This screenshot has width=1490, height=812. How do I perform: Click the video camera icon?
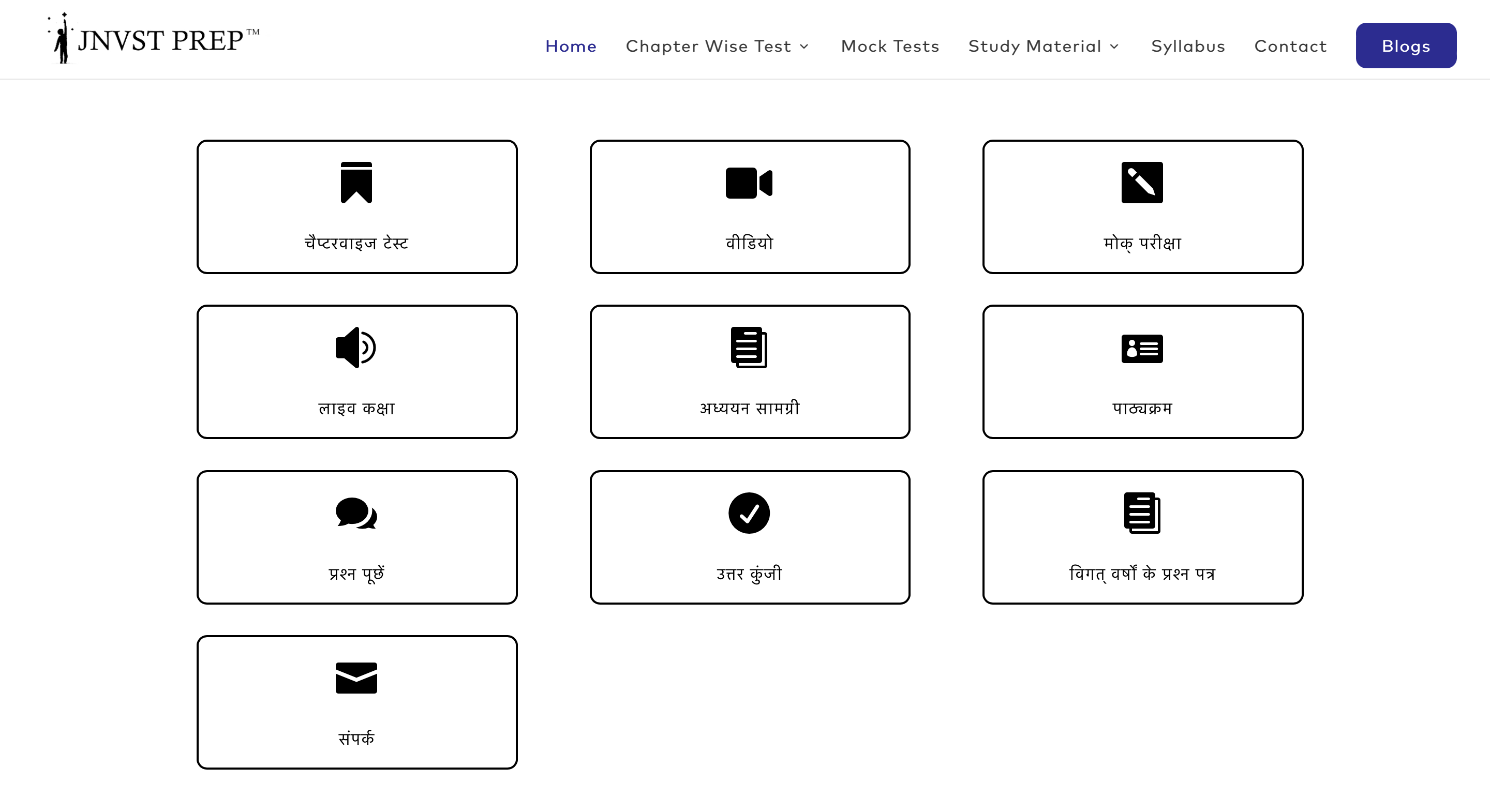pyautogui.click(x=749, y=183)
